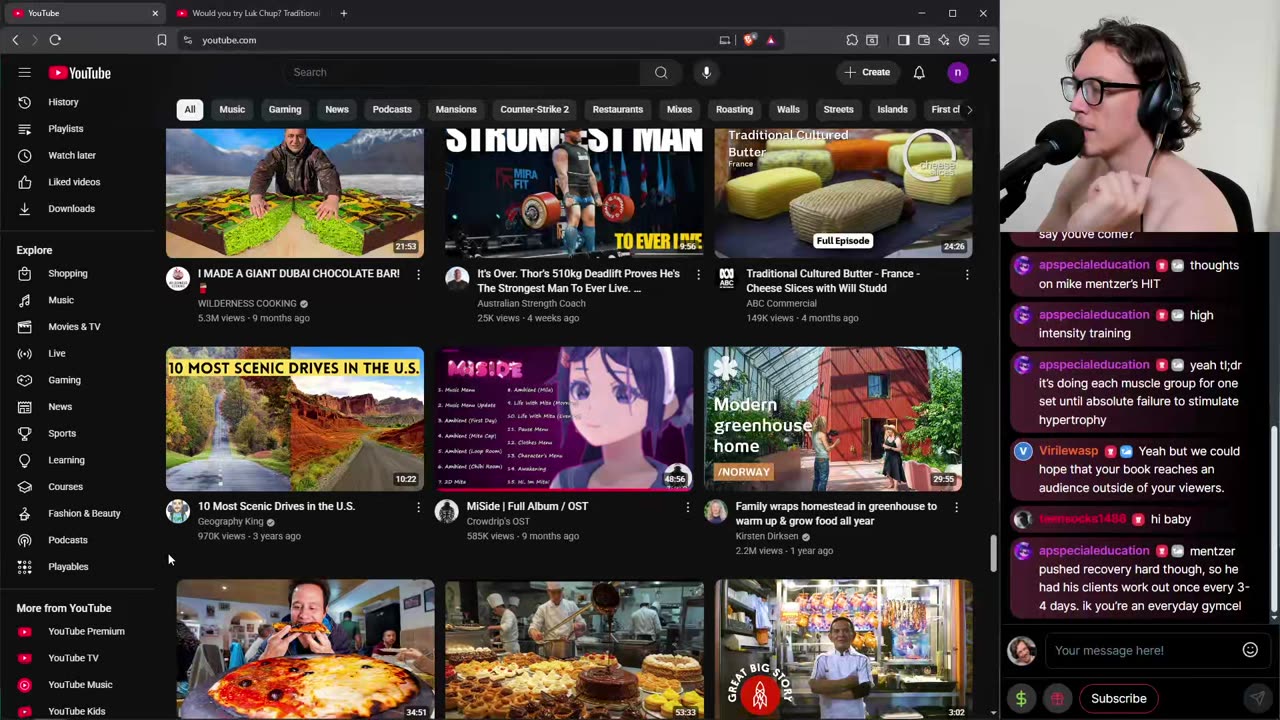Open more options for Traditional Cultured Butter video
Screen dimensions: 1280x720
coord(966,274)
